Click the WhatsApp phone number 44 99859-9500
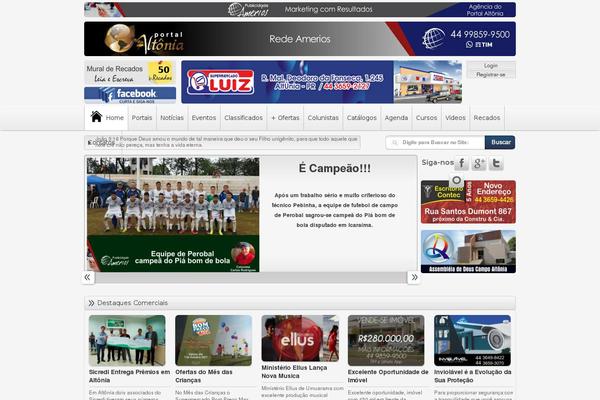 480,34
